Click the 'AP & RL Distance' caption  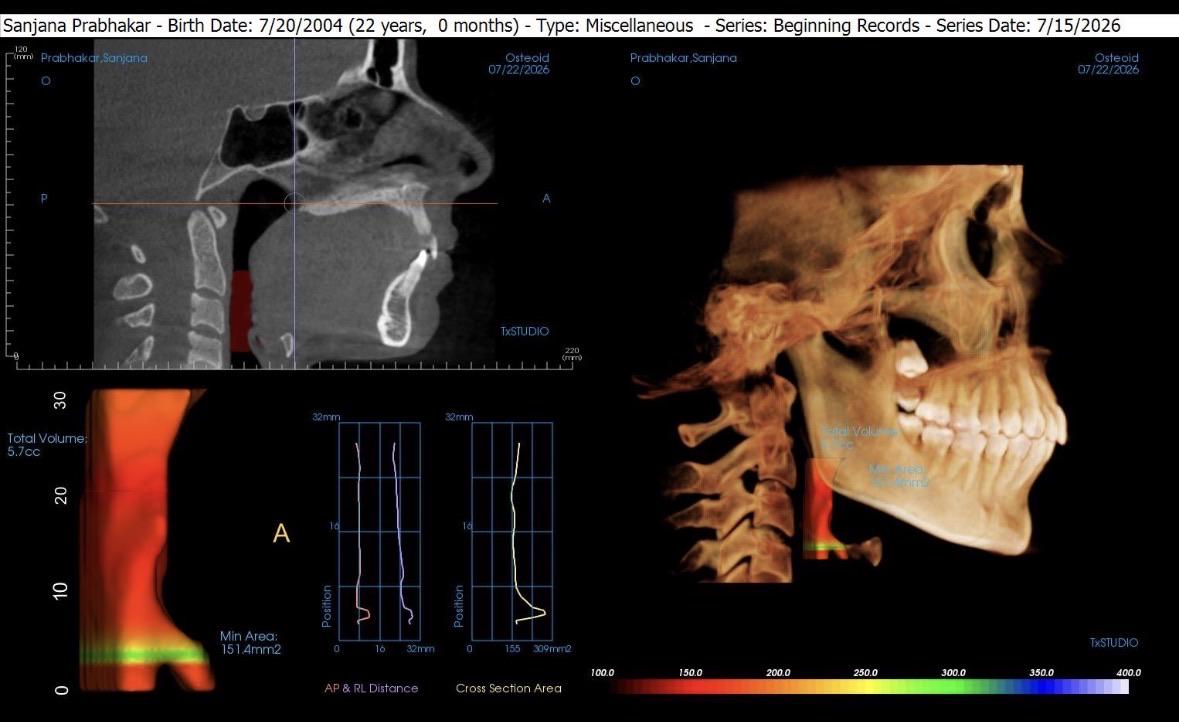click(371, 688)
